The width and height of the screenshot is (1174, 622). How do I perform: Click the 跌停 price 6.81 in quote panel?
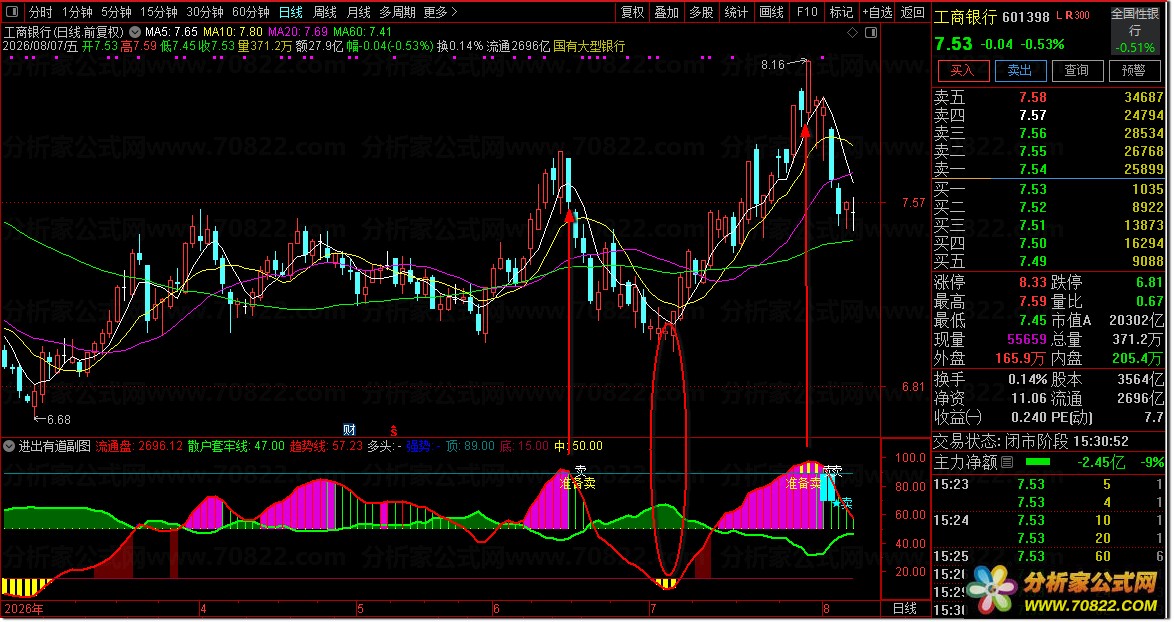coord(1149,282)
